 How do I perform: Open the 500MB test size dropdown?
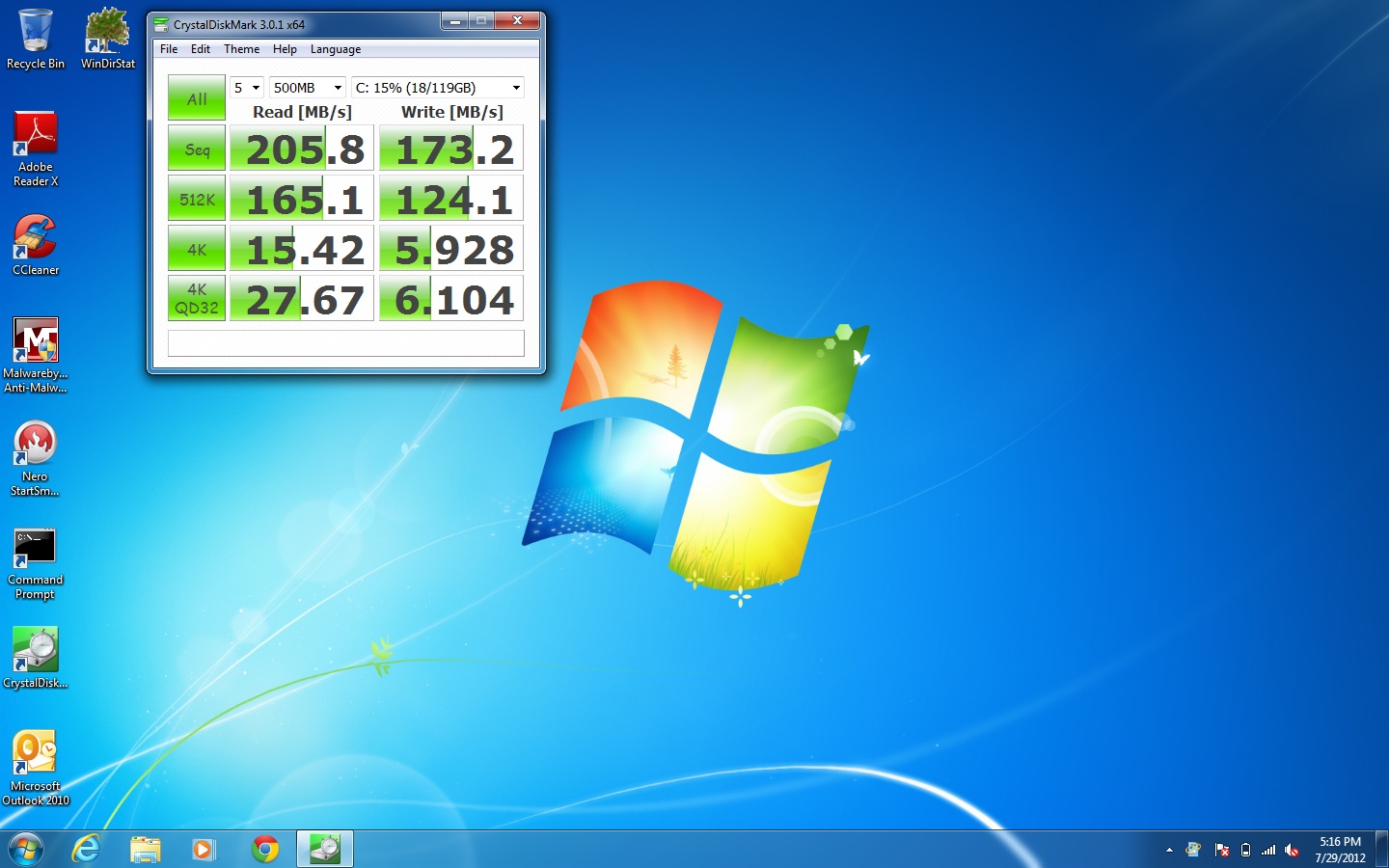tap(307, 88)
